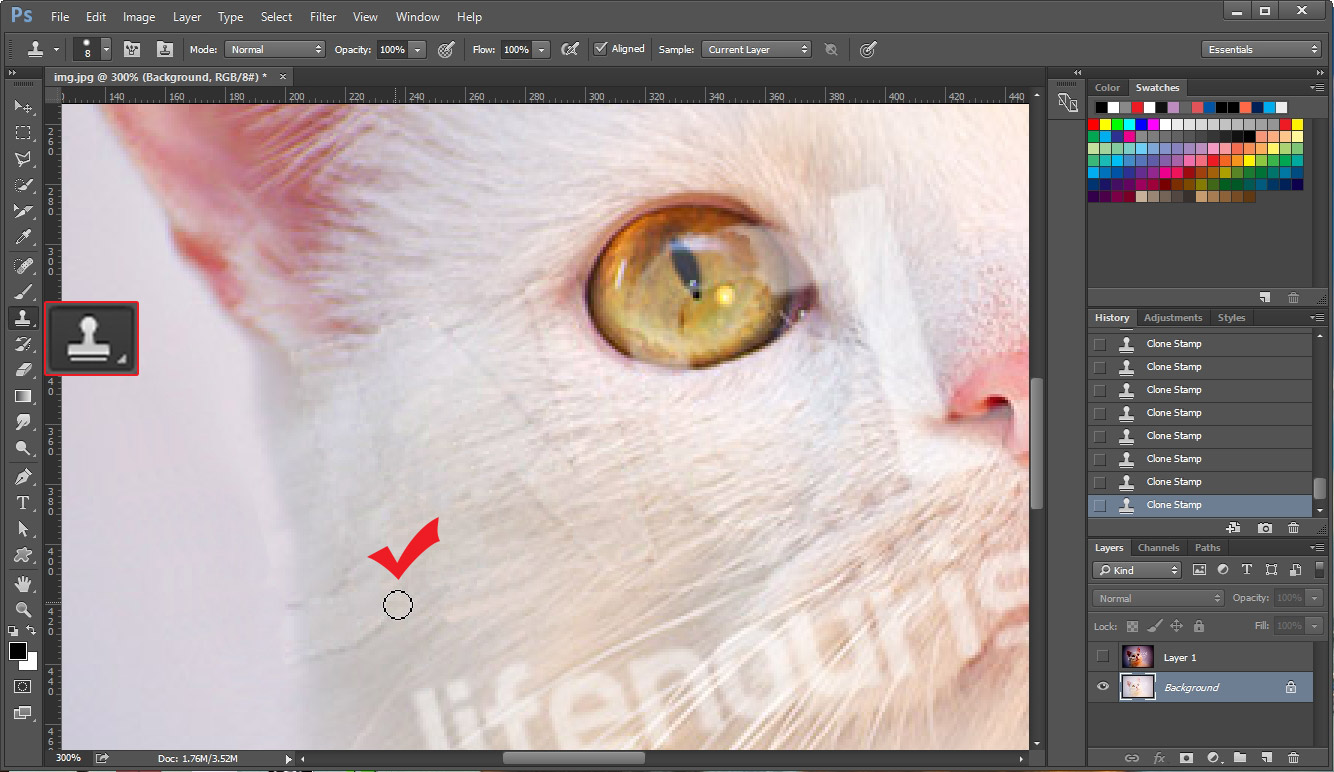Open the Tool Preset picker arrow
Screen dimensions: 1334x772
coord(57,49)
